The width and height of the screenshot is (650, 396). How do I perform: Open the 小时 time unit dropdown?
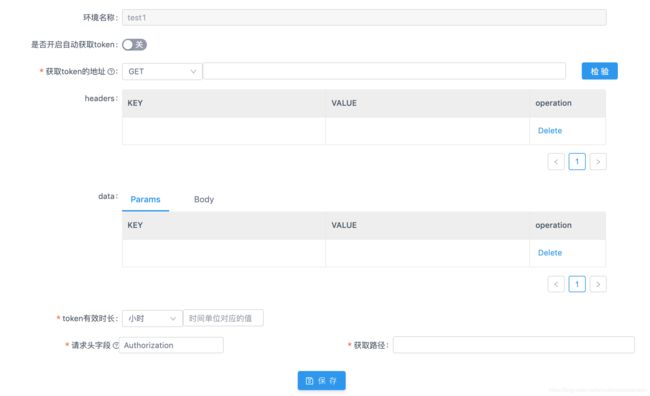pos(152,318)
